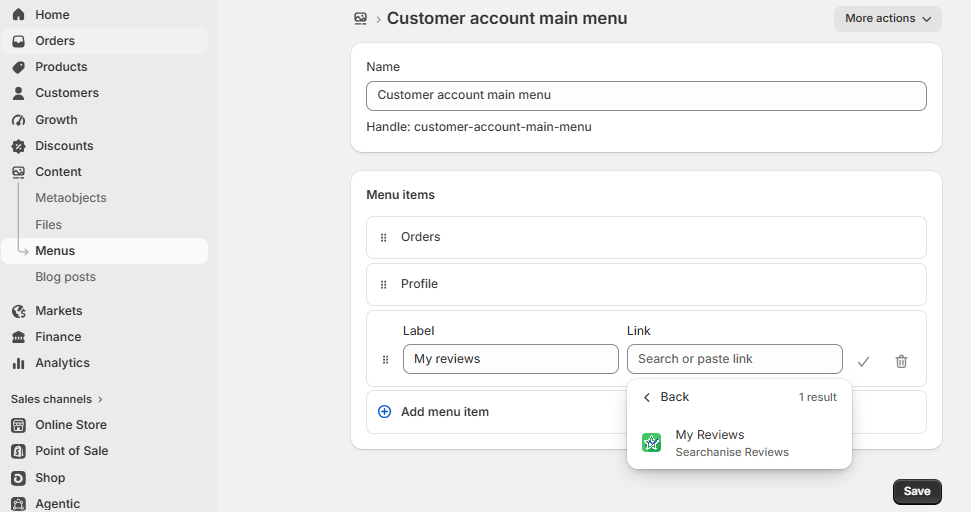Click the plus icon for Add menu item
This screenshot has height=512, width=971.
[385, 412]
